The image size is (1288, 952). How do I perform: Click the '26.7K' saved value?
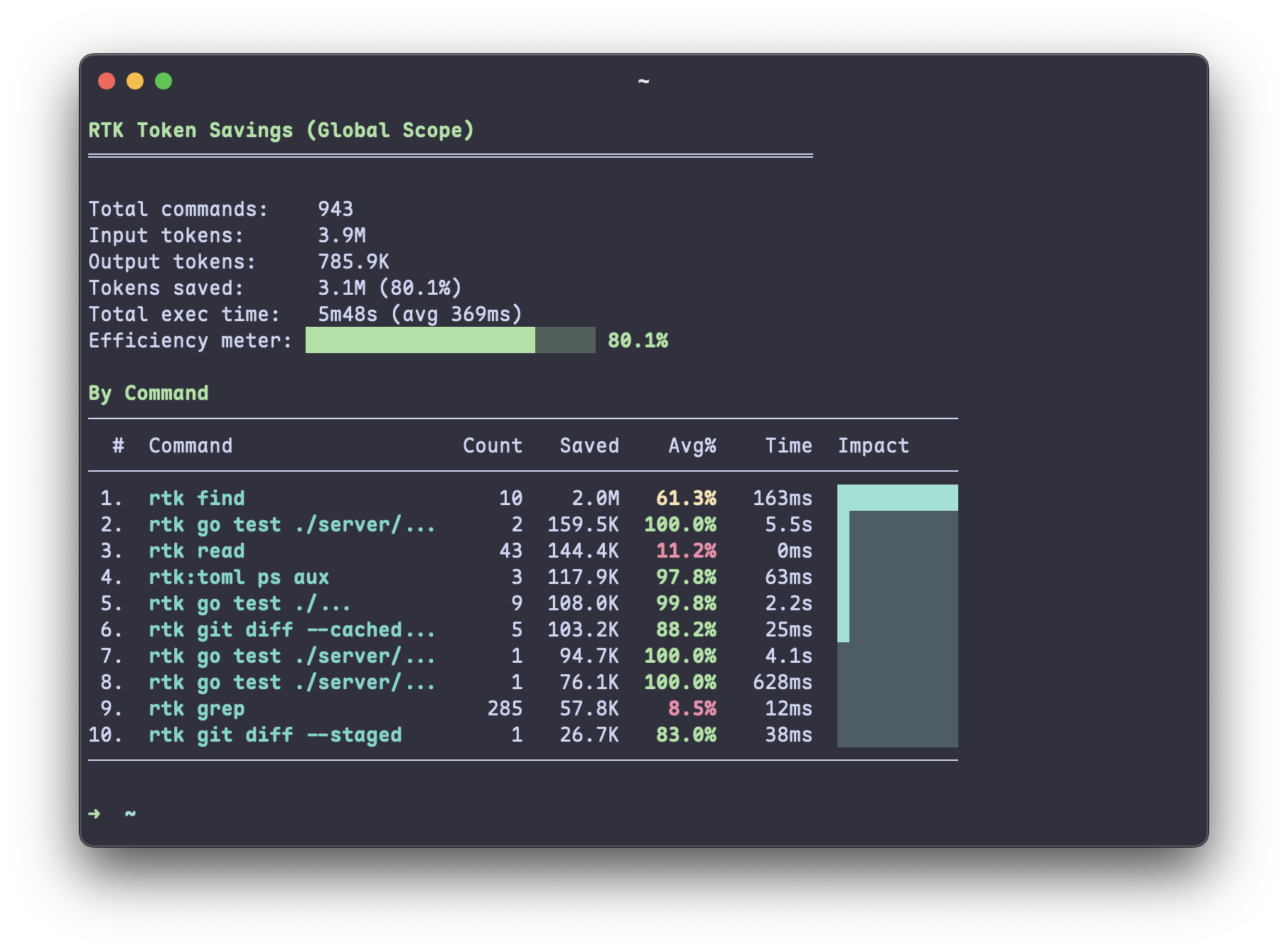pyautogui.click(x=589, y=735)
